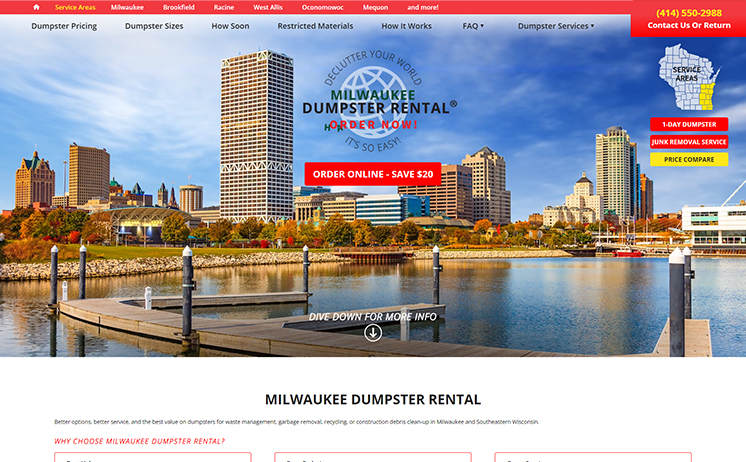
Task: Open the Racine service area link
Action: coord(224,7)
